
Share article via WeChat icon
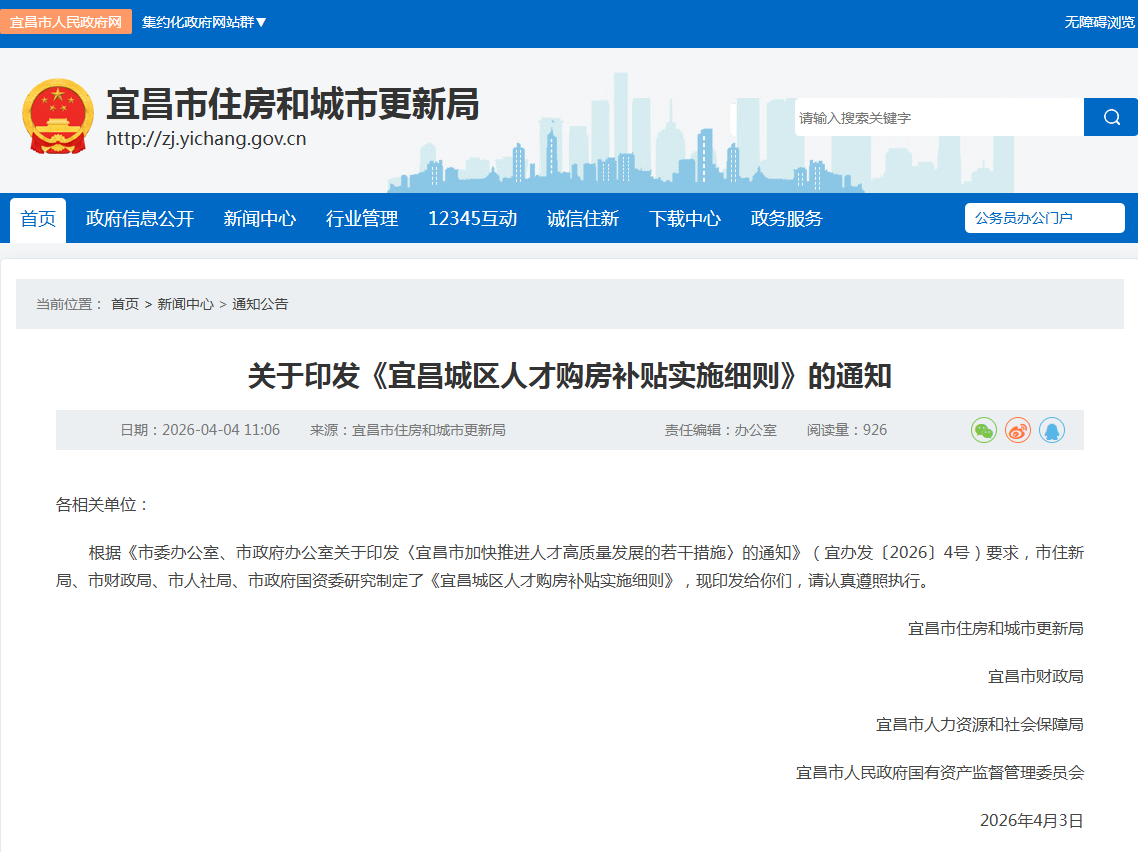(984, 430)
